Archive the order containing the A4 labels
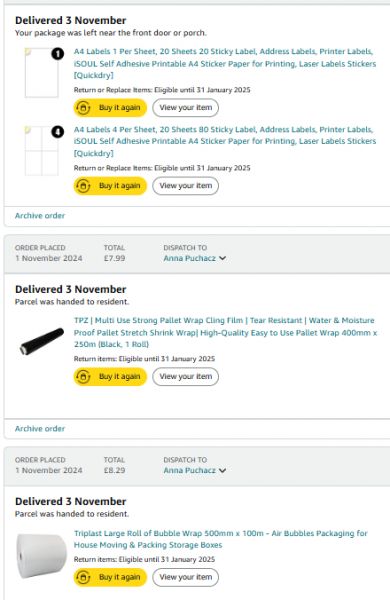390x600 pixels. coord(40,216)
